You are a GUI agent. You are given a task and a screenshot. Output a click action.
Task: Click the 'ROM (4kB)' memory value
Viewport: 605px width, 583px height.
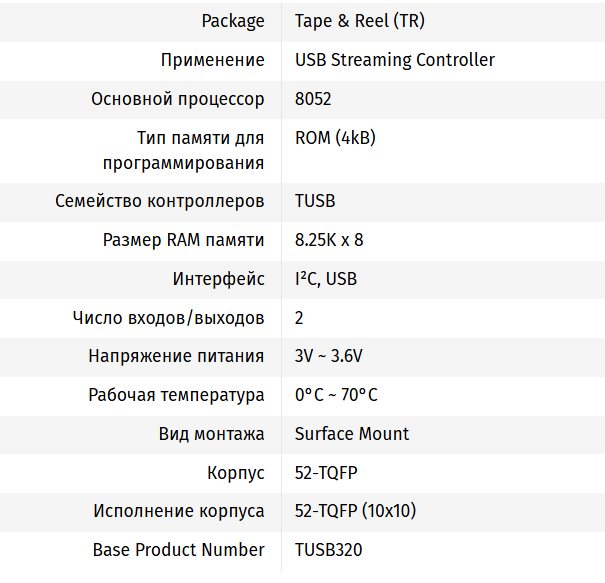tap(335, 138)
